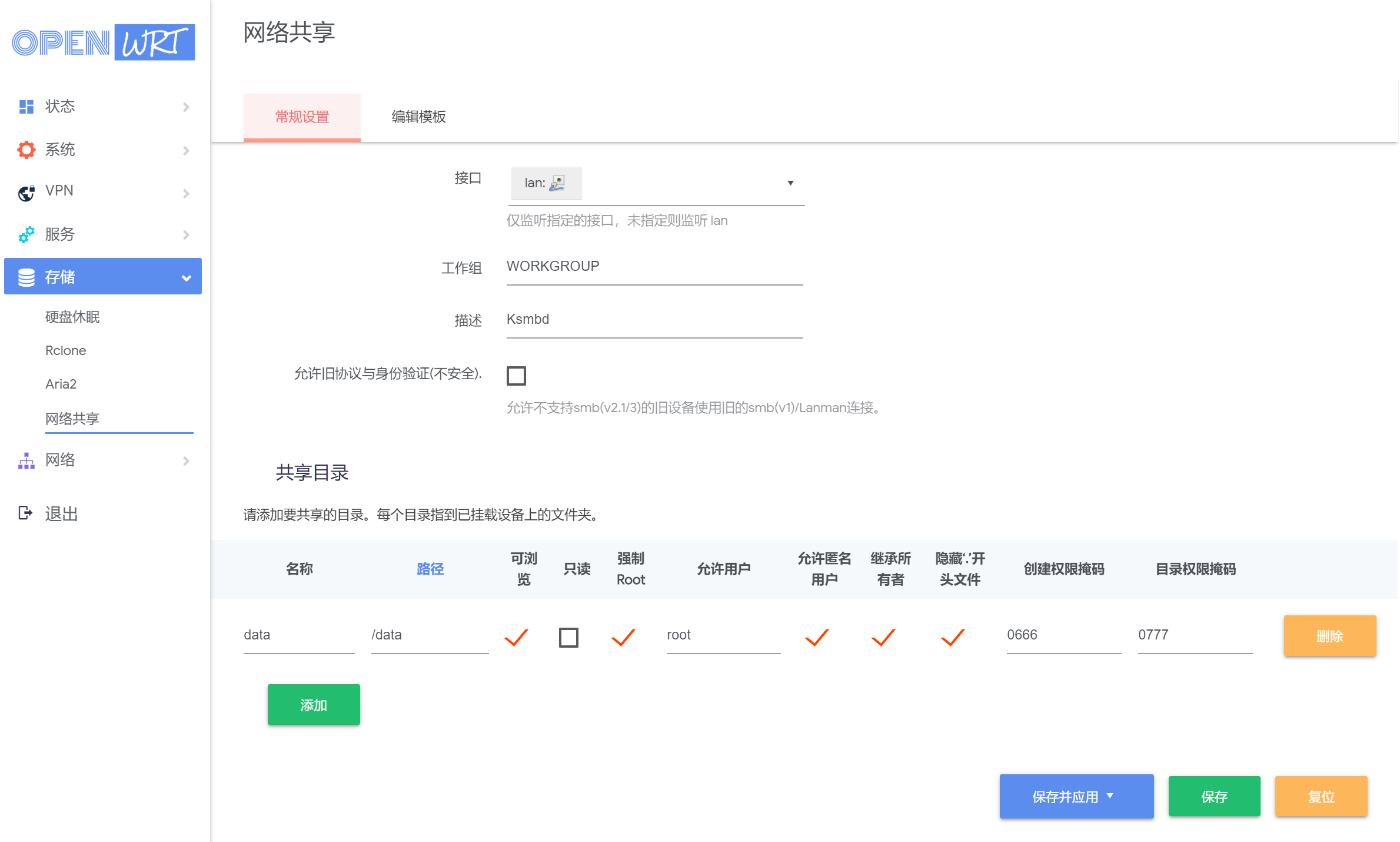This screenshot has height=842, width=1400.
Task: Click the VPN globe icon
Action: pyautogui.click(x=25, y=193)
